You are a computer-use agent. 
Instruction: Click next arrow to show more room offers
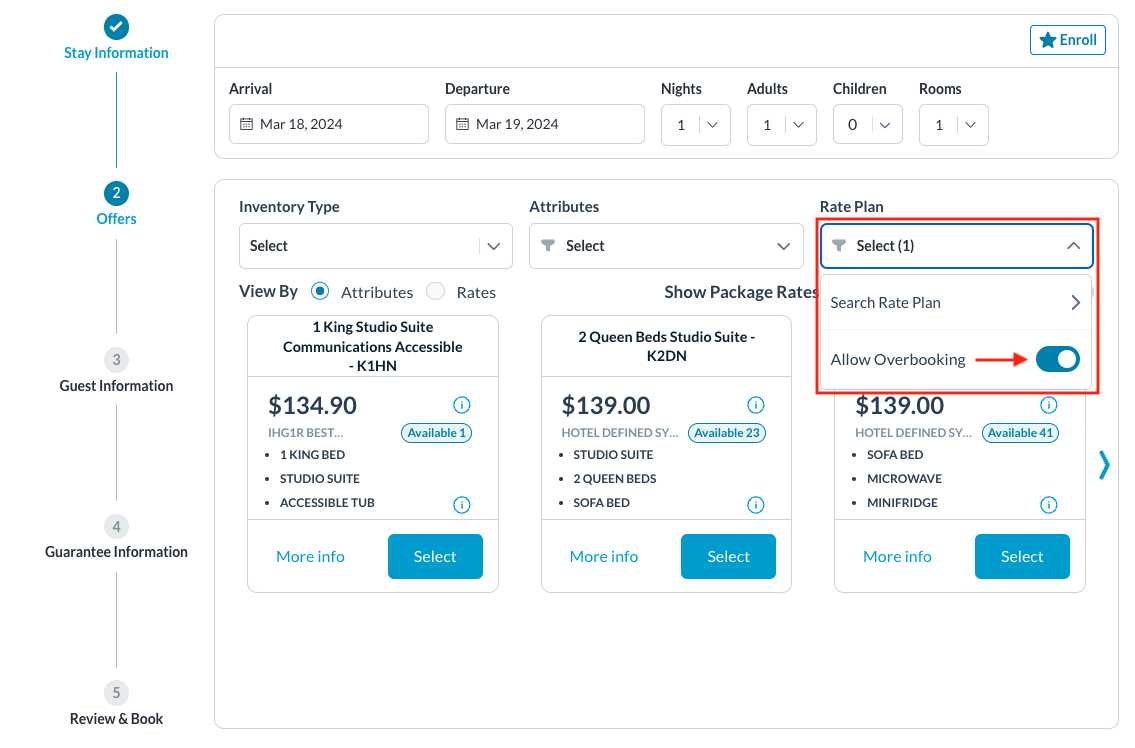point(1104,465)
